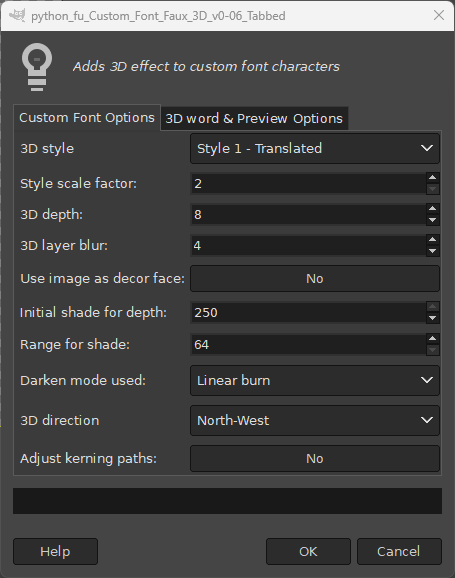This screenshot has width=455, height=578.
Task: Confirm the dialog with OK
Action: coord(308,551)
